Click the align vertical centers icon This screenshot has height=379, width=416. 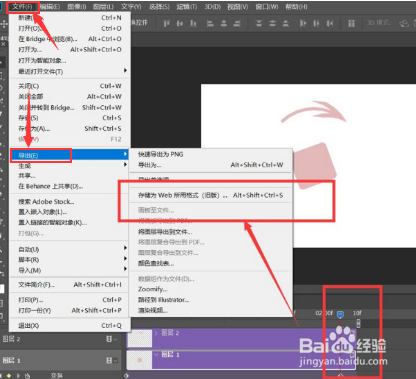179,23
